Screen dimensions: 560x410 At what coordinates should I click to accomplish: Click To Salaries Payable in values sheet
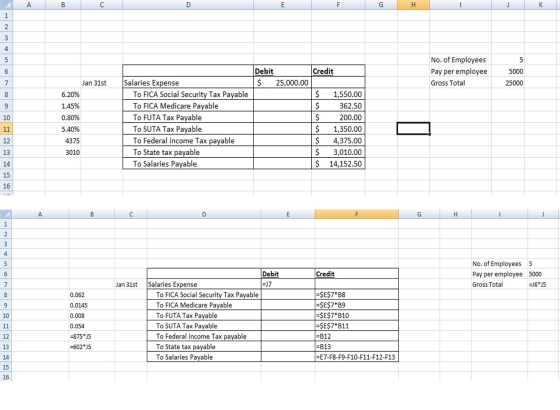(x=165, y=164)
